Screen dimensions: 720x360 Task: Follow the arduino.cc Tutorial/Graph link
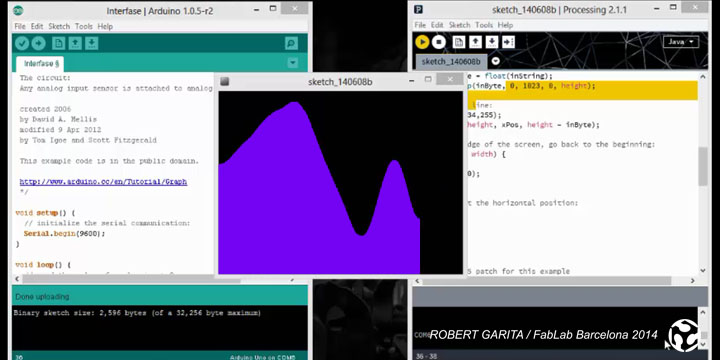(103, 181)
